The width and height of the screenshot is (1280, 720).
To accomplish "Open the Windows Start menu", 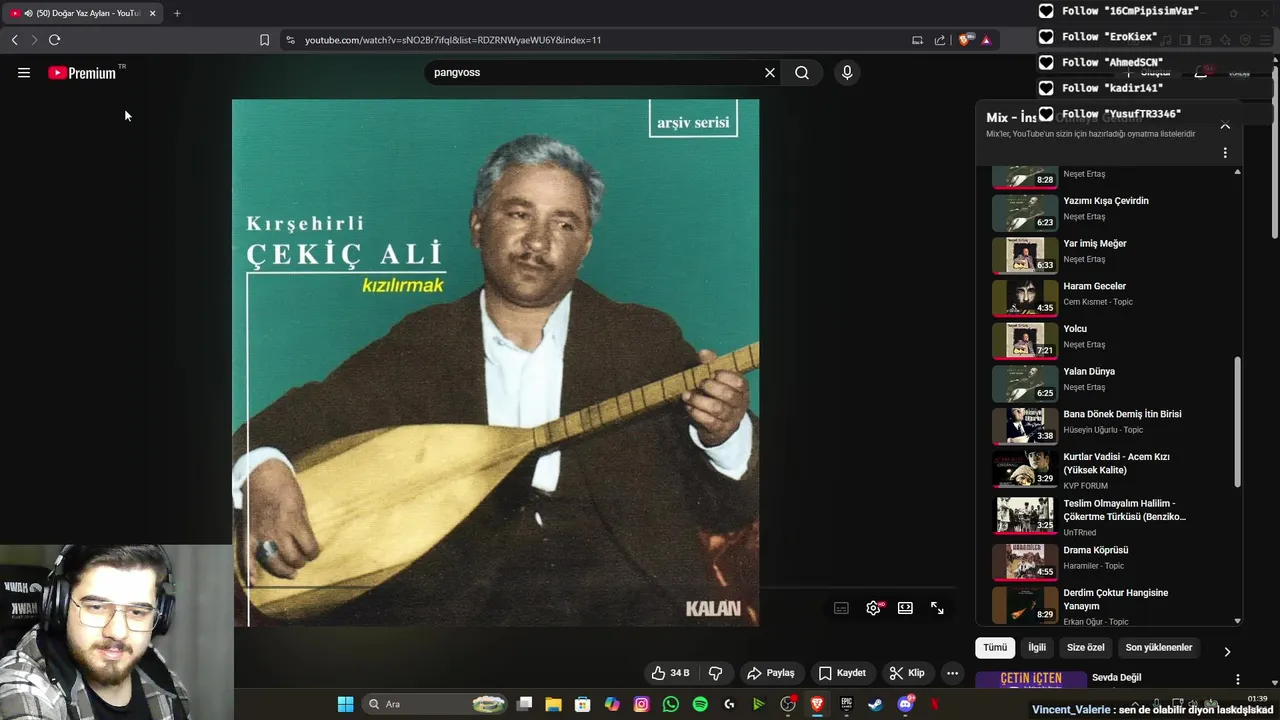I will (345, 704).
